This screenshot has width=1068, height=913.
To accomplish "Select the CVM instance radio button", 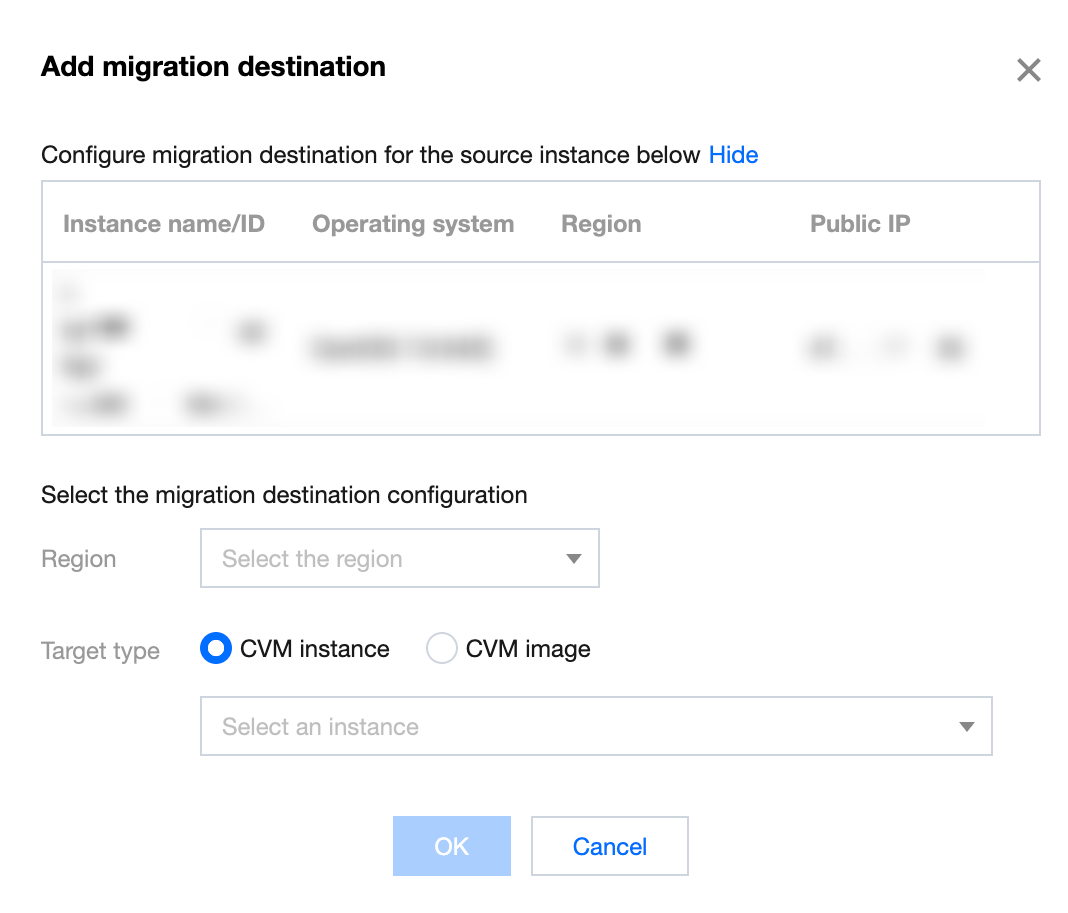I will point(216,649).
